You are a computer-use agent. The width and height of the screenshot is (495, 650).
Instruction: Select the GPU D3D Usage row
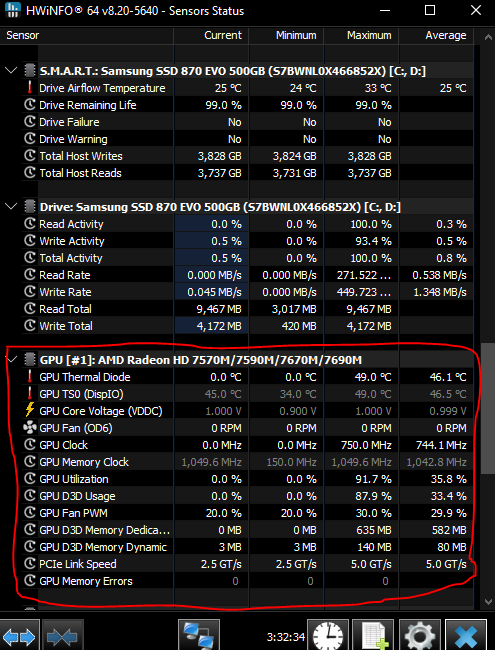point(248,496)
